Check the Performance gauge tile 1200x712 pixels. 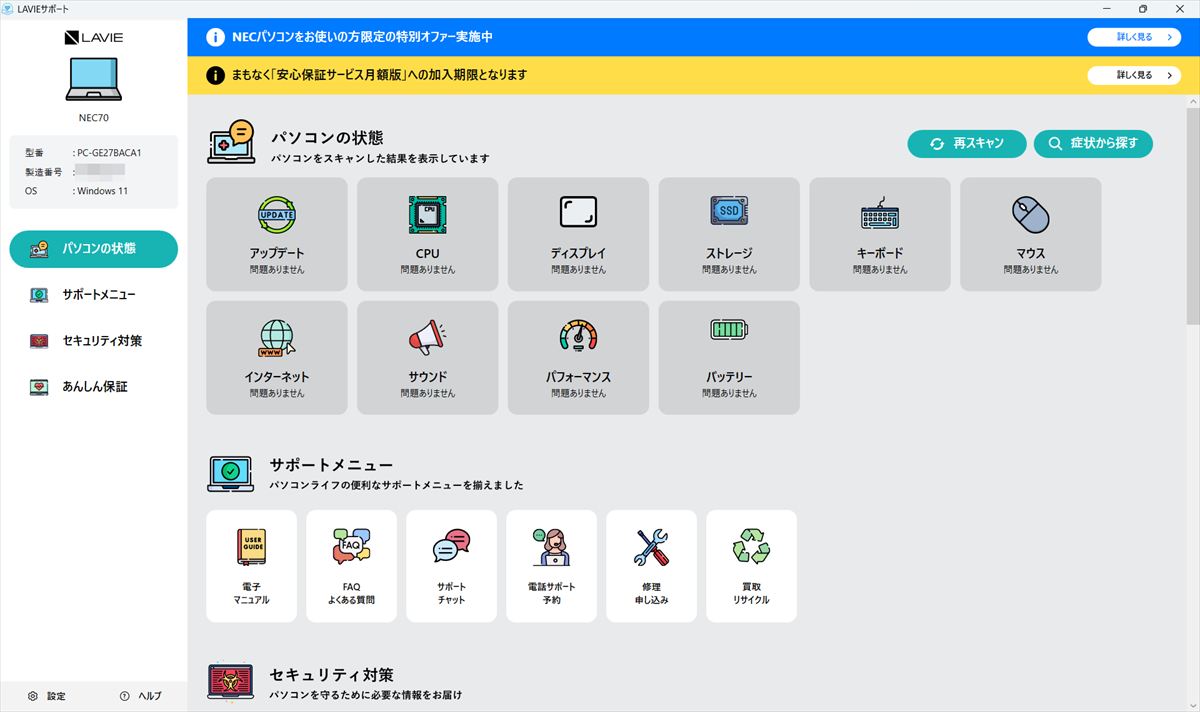578,358
